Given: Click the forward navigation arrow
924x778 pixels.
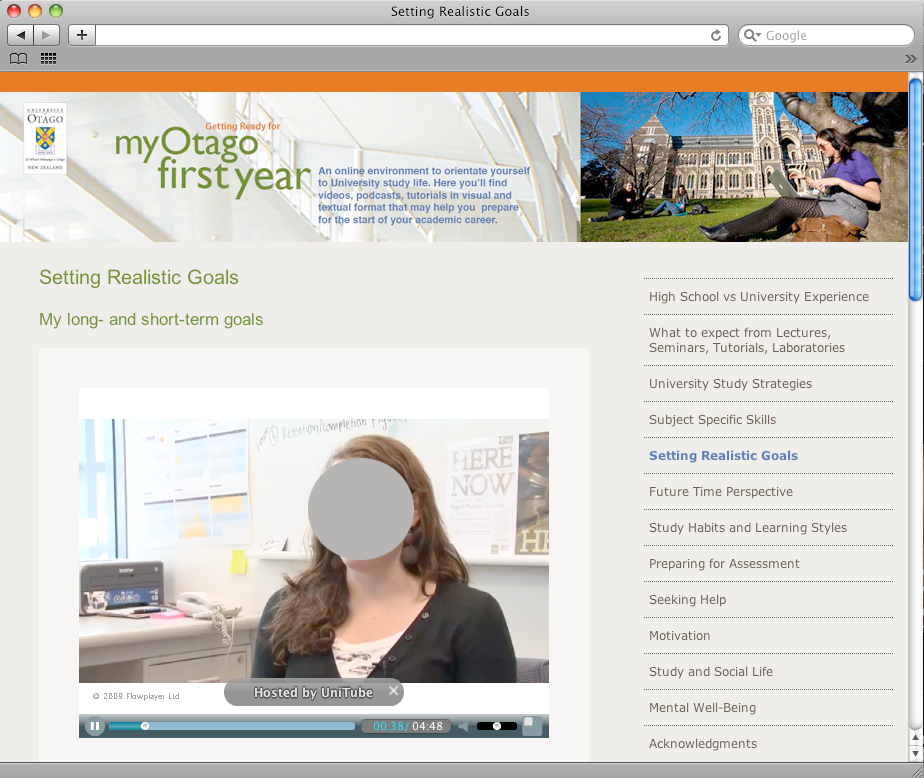Looking at the screenshot, I should coord(44,35).
